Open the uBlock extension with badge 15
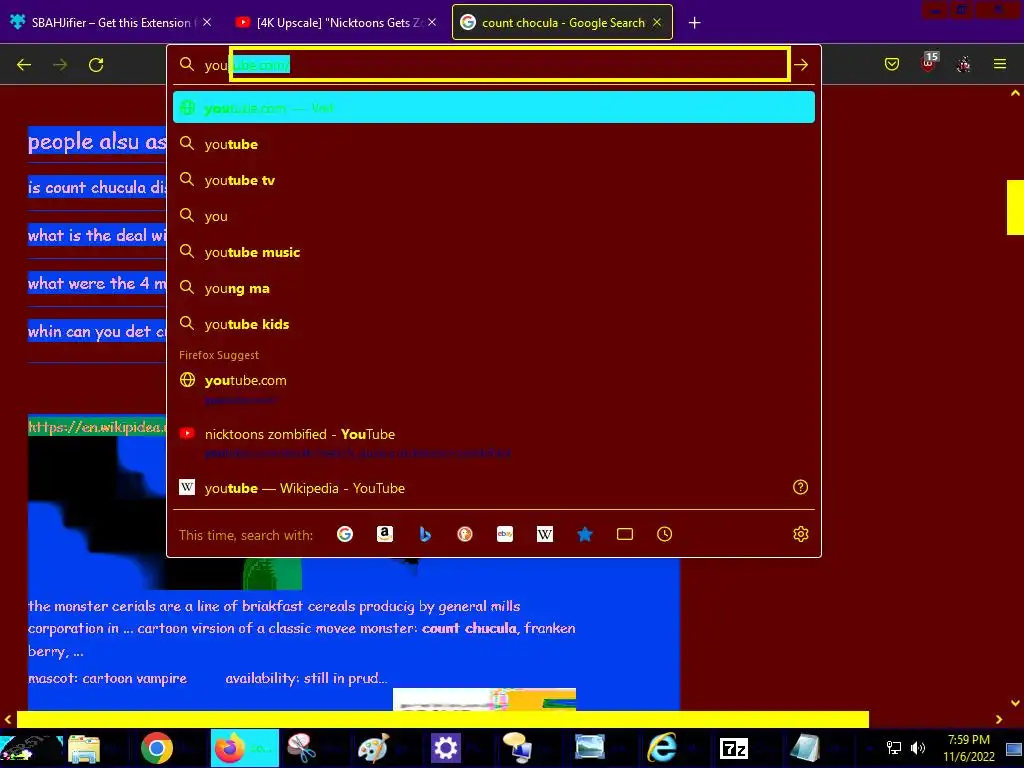Viewport: 1024px width, 768px height. [x=929, y=63]
